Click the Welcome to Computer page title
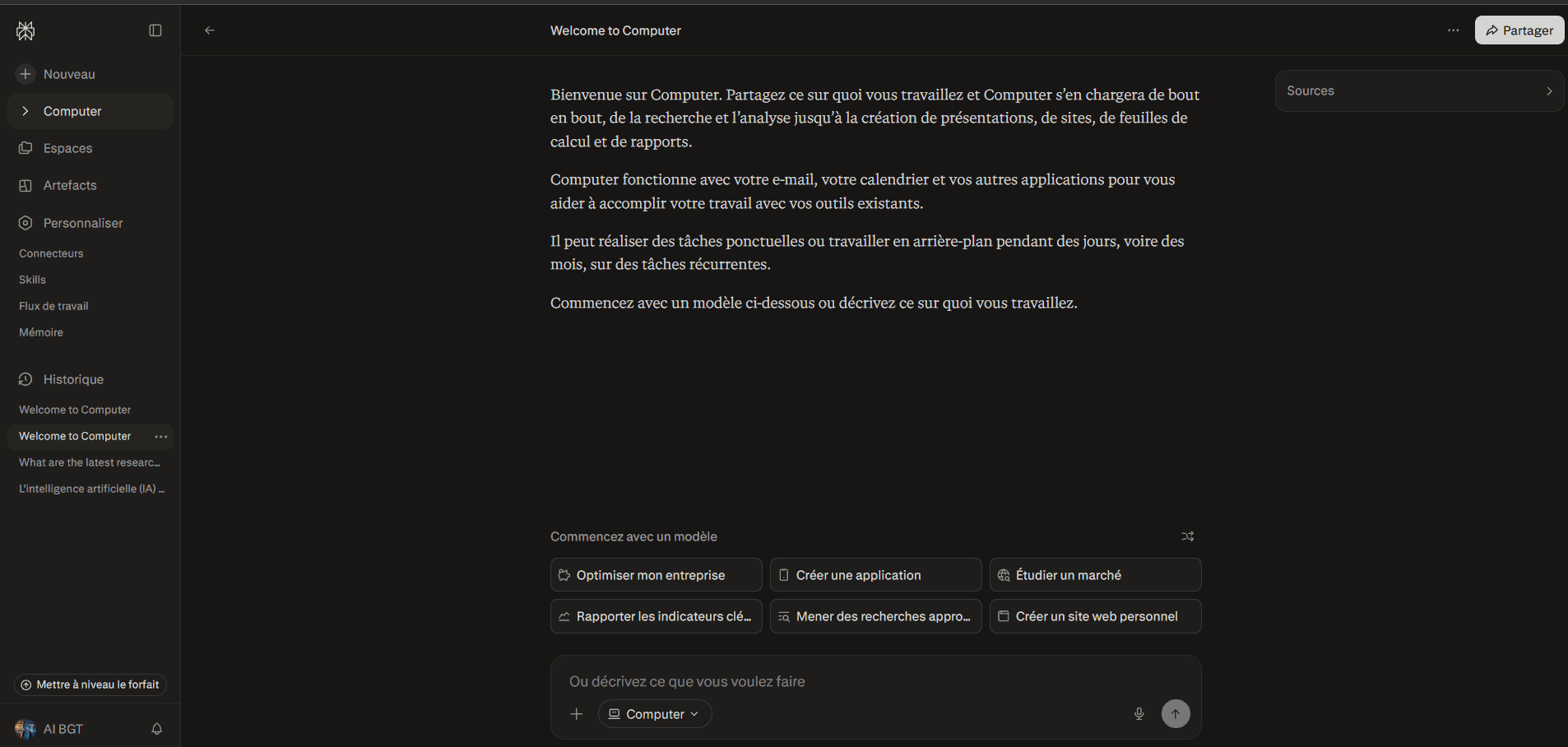The height and width of the screenshot is (747, 1568). click(615, 30)
